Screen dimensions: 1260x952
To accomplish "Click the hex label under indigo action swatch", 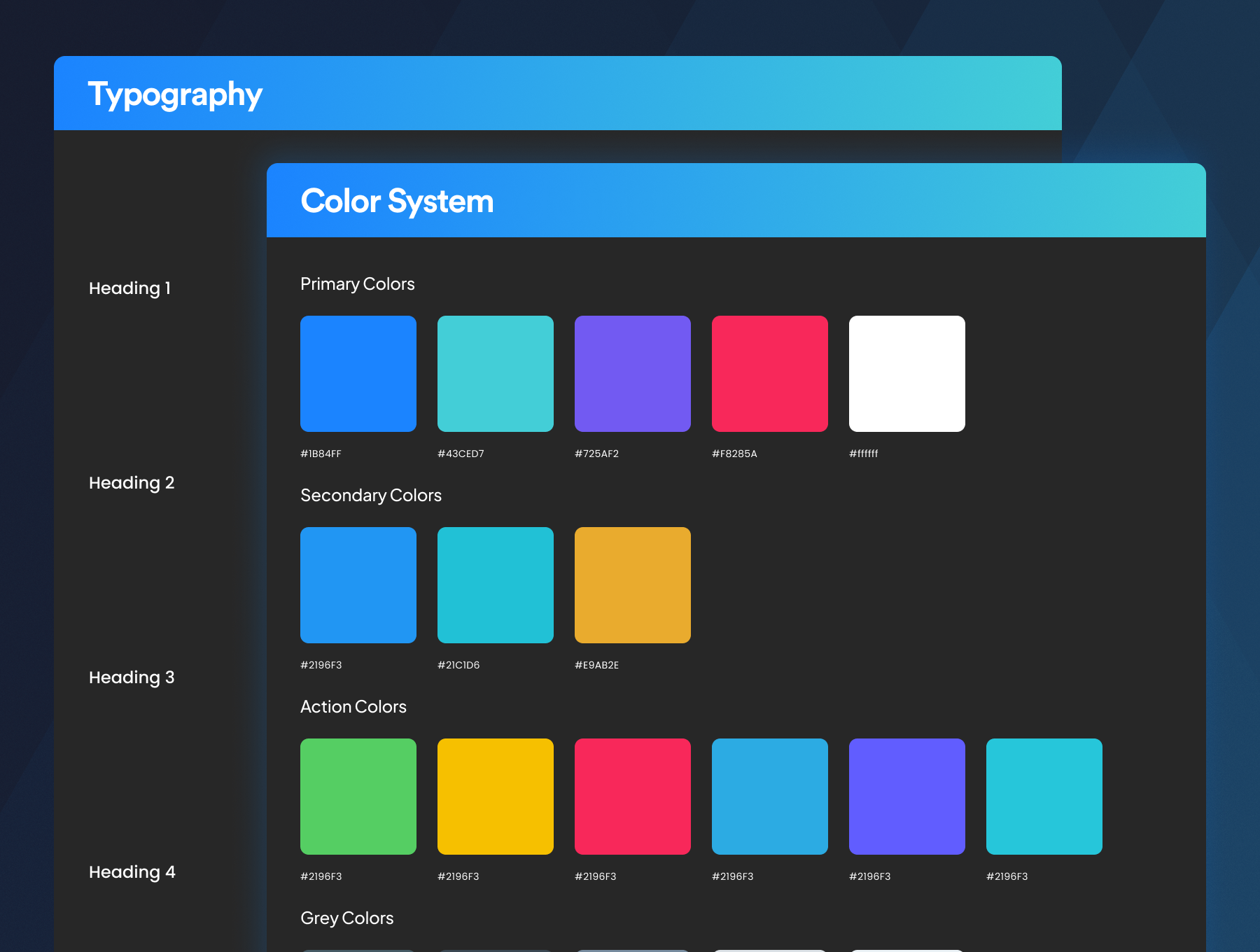I will [870, 876].
